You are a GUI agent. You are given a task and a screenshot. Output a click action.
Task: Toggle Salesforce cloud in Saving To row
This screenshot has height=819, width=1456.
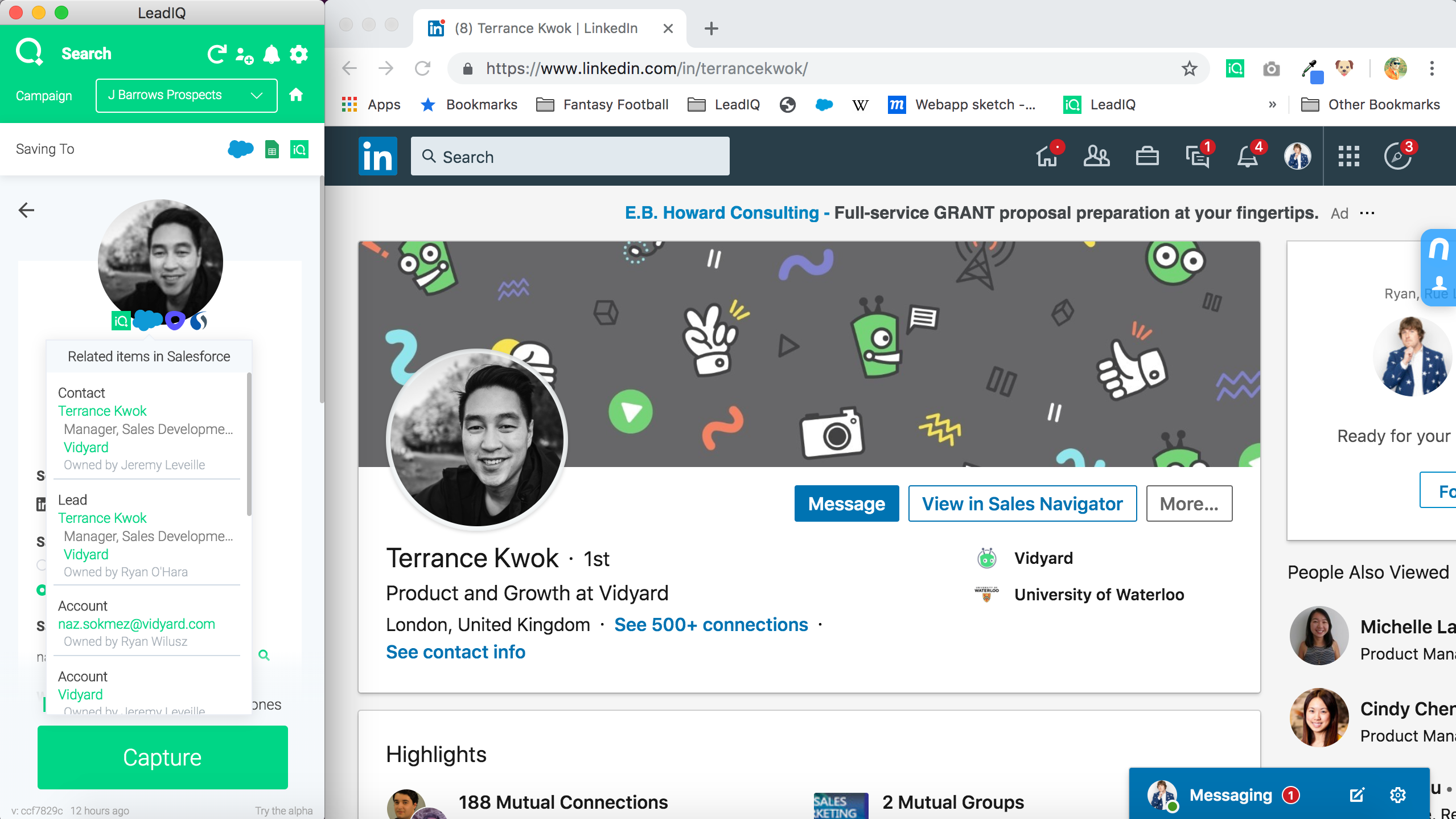coord(240,149)
